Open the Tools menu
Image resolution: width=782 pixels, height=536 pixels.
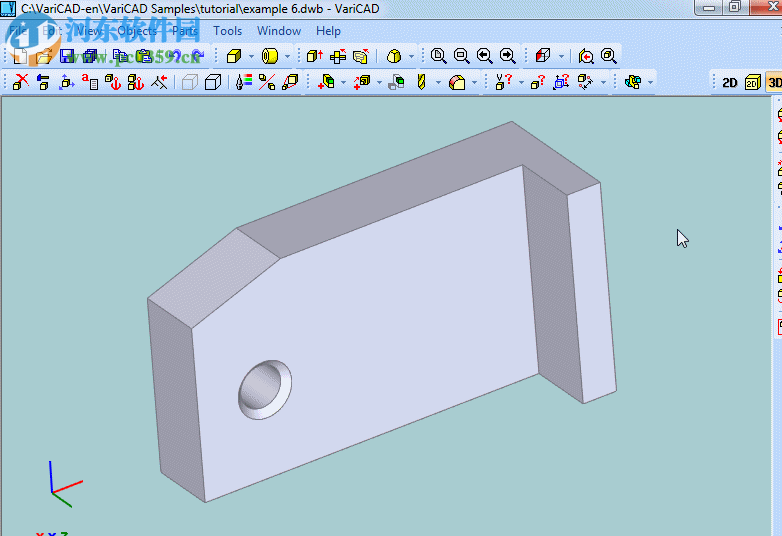(x=227, y=31)
